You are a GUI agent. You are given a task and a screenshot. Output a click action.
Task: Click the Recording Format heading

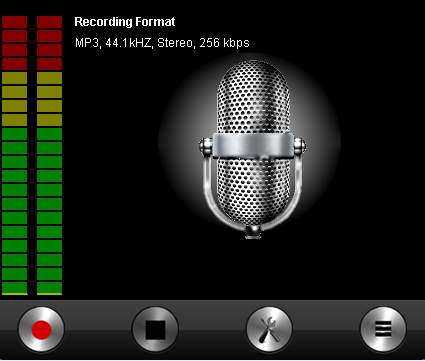(x=125, y=22)
